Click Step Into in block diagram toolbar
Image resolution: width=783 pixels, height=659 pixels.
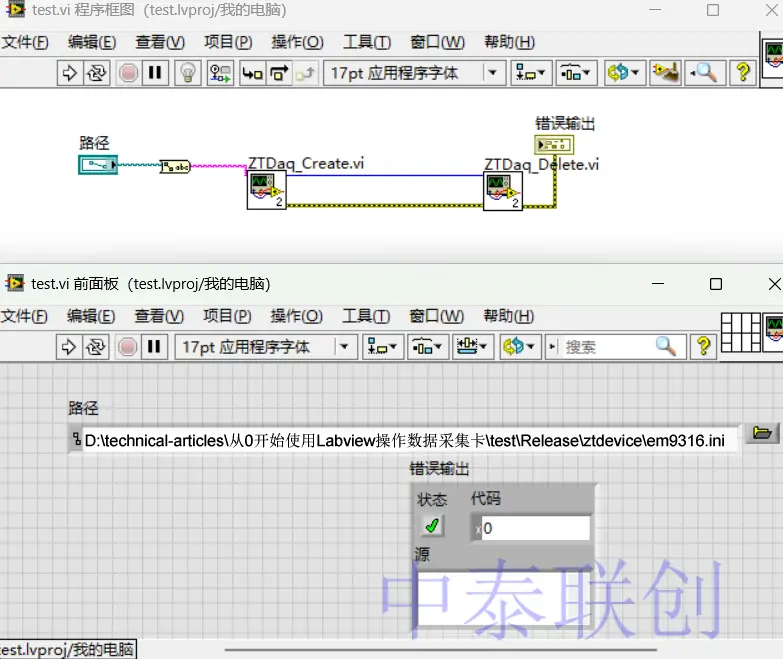pyautogui.click(x=253, y=73)
